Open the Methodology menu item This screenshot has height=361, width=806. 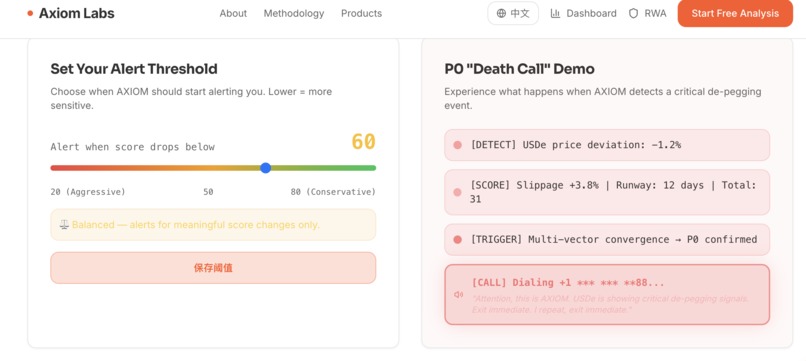pyautogui.click(x=294, y=13)
